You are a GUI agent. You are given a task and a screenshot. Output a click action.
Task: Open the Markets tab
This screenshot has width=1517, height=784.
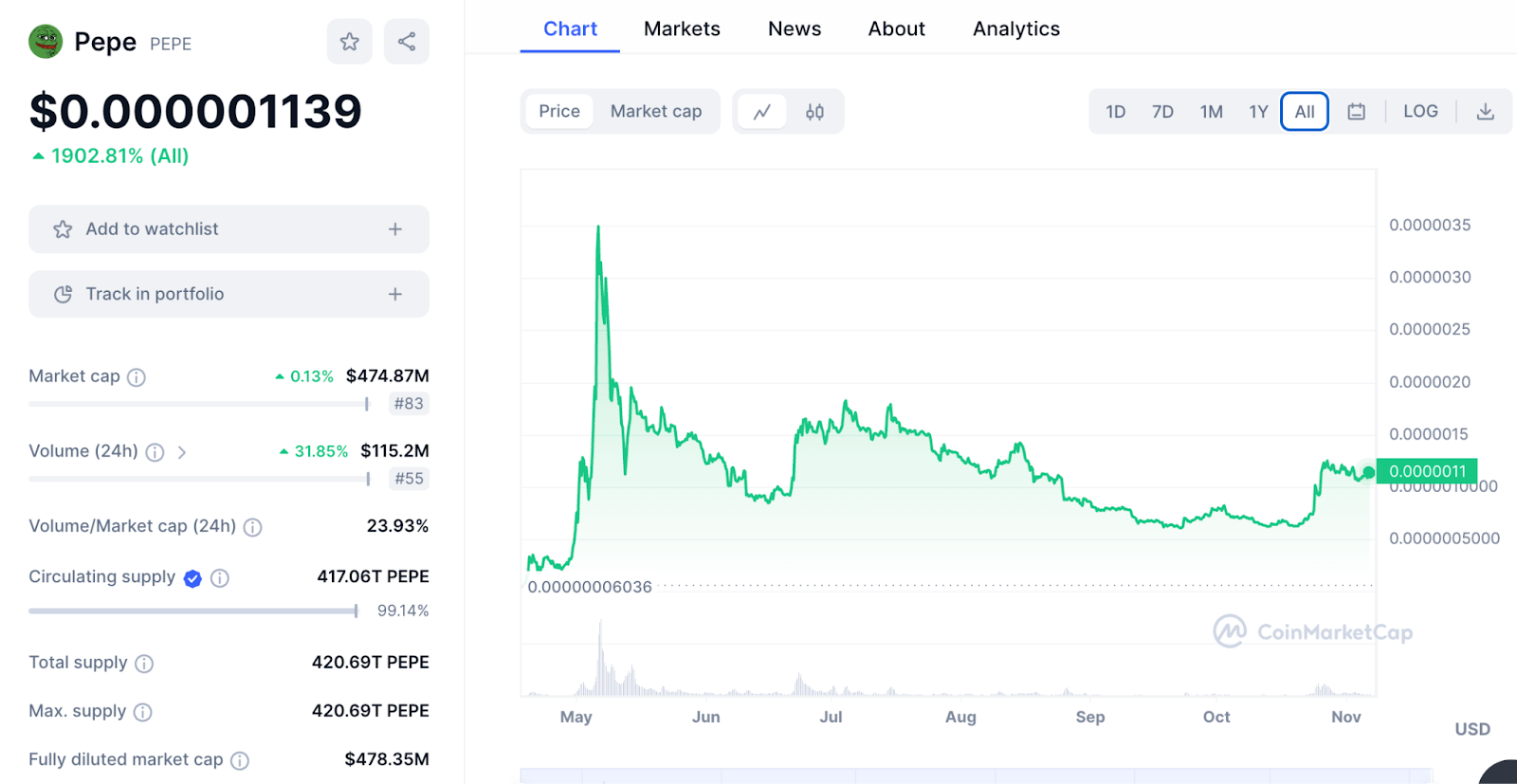pyautogui.click(x=682, y=28)
